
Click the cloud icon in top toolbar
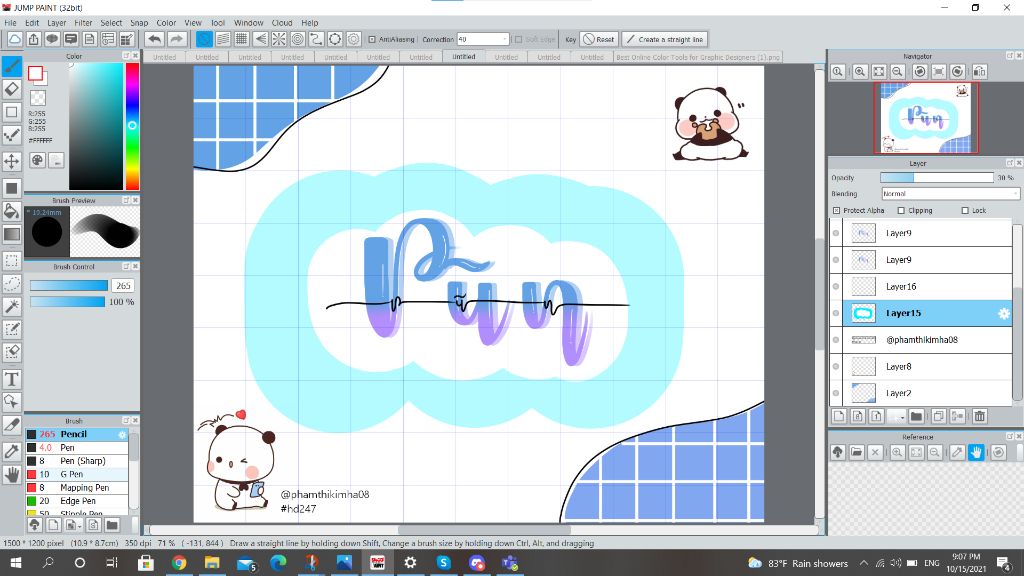click(x=14, y=39)
